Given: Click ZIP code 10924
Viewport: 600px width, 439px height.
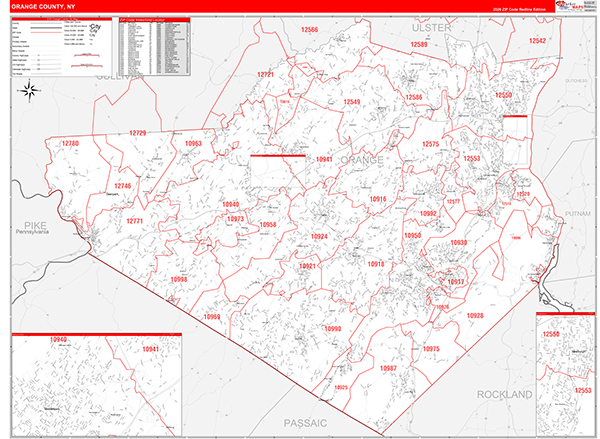Looking at the screenshot, I should pyautogui.click(x=319, y=237).
